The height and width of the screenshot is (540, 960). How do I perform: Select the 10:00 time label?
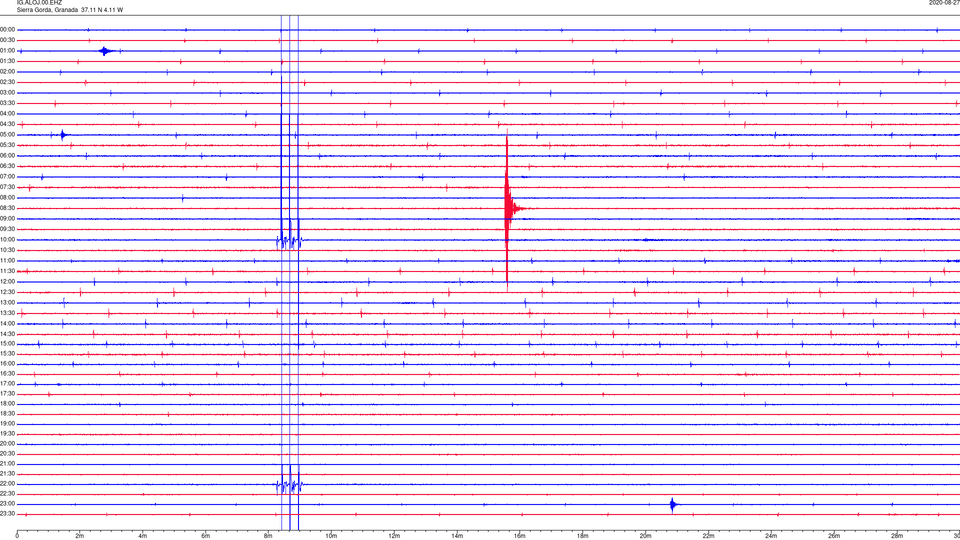point(8,240)
